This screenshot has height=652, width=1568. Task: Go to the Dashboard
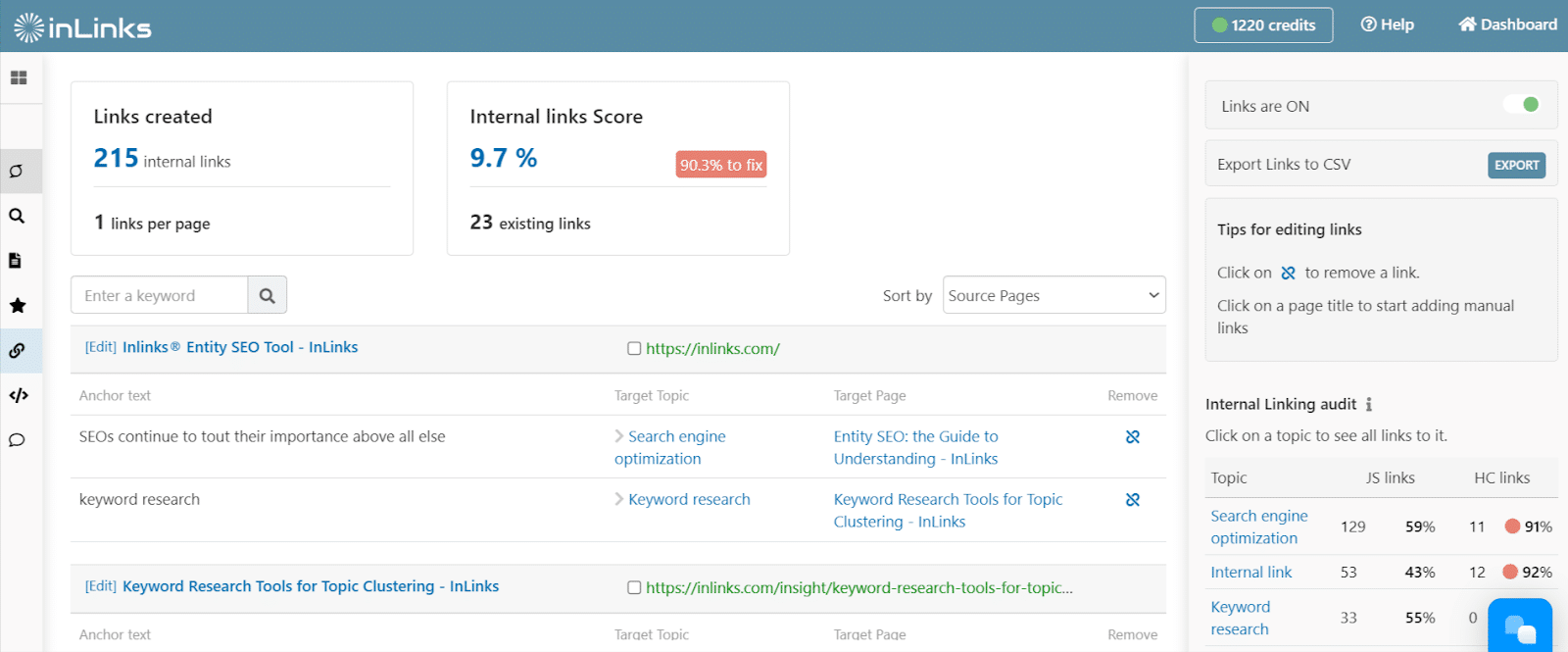pos(1507,25)
